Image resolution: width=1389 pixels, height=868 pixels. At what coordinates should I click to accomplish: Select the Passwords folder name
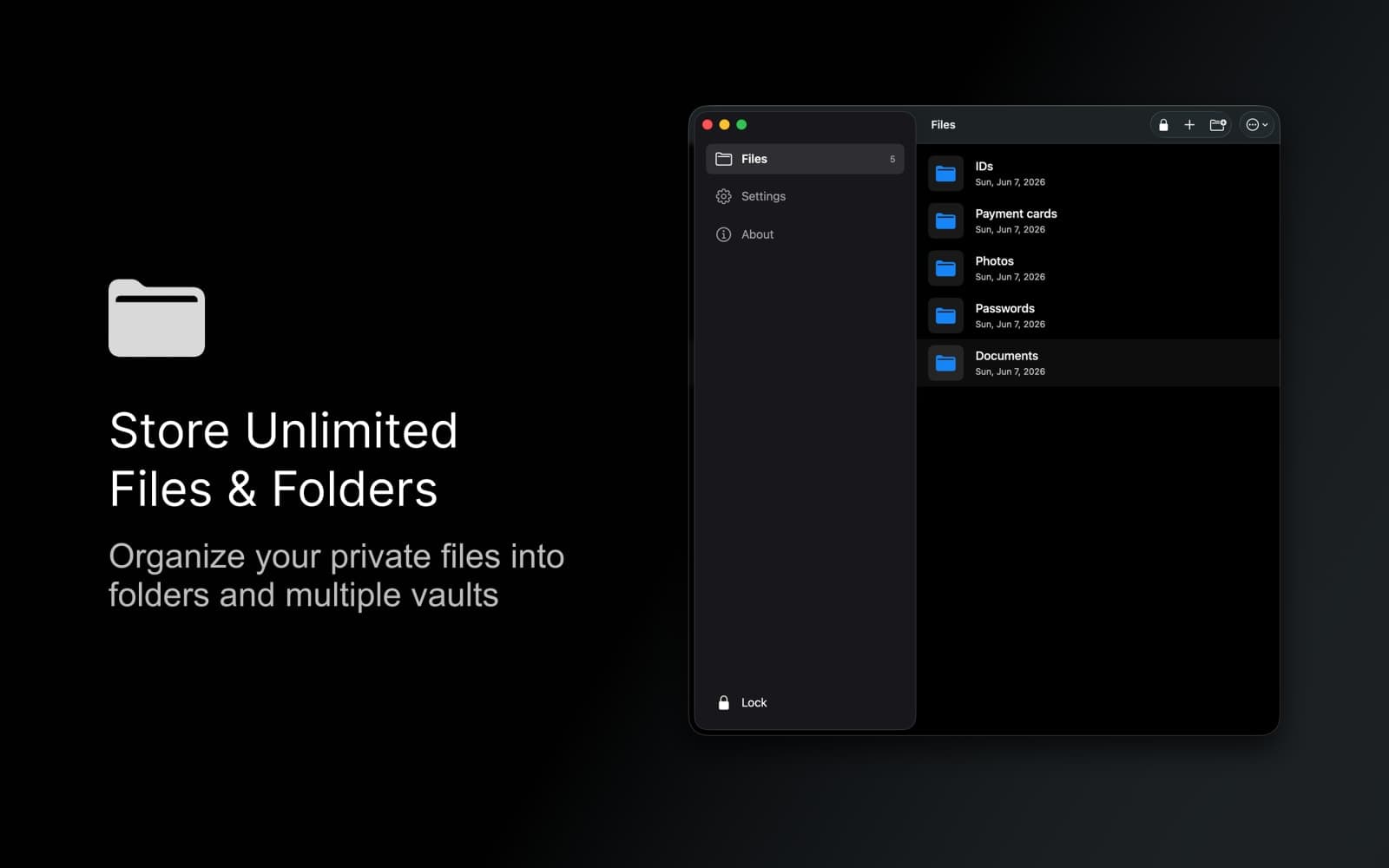coord(1004,308)
